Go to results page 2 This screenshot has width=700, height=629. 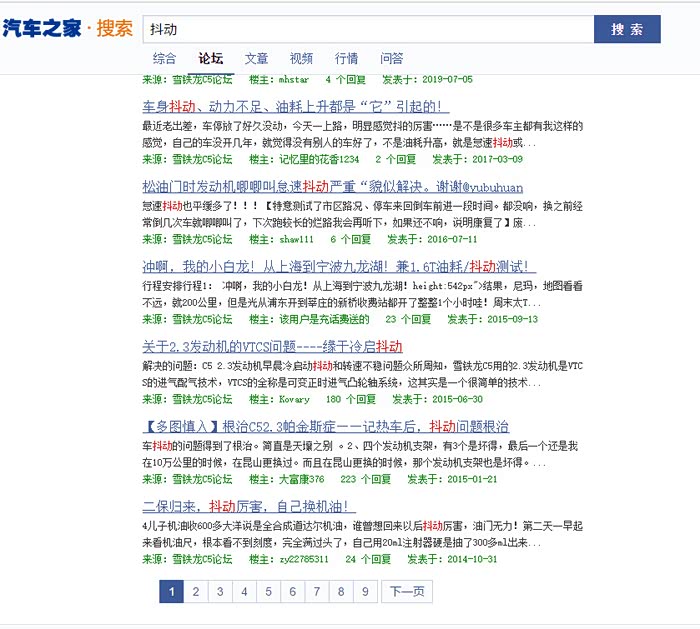(196, 592)
